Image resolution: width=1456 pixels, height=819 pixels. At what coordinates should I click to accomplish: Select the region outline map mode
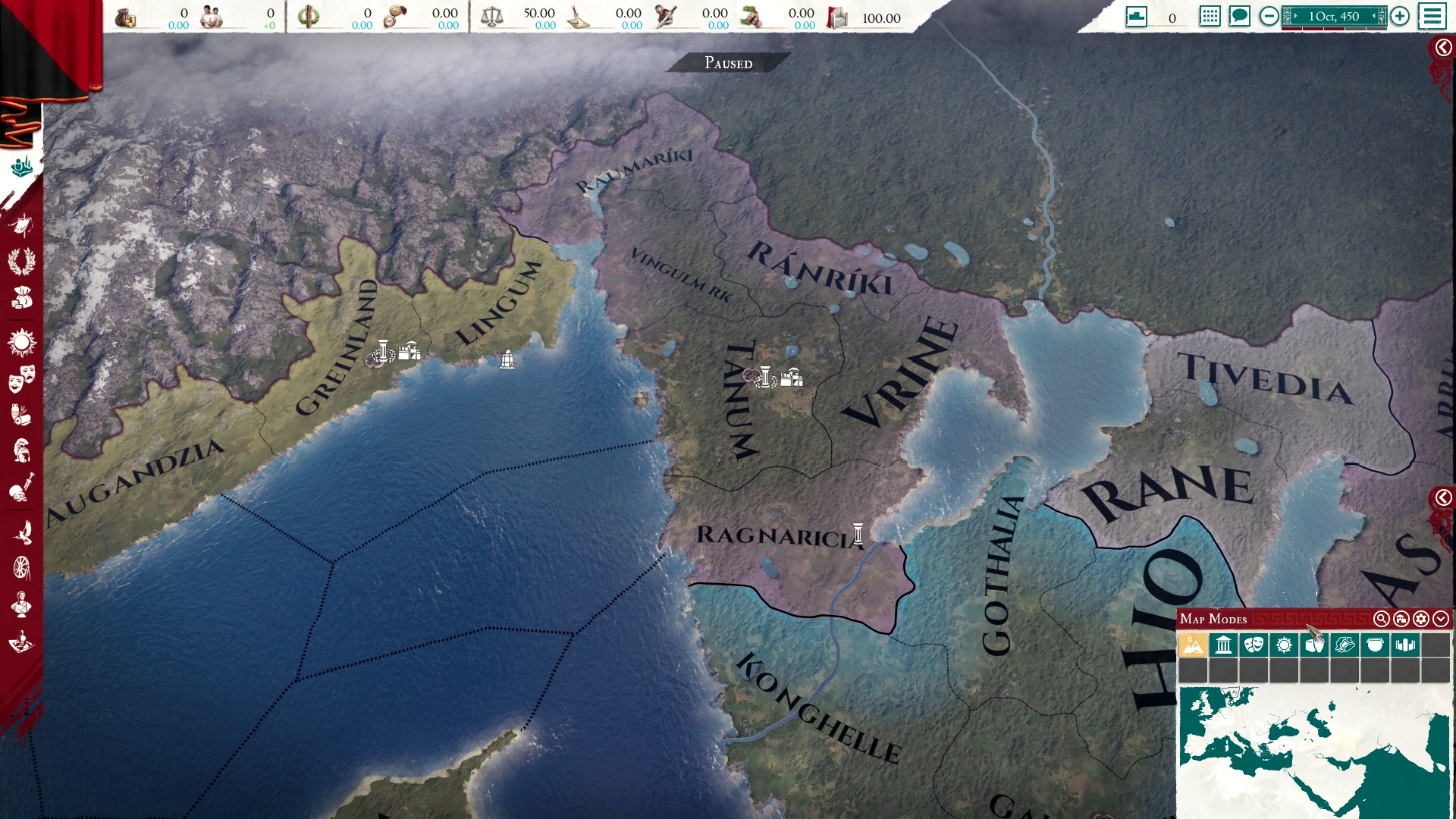click(x=1345, y=645)
